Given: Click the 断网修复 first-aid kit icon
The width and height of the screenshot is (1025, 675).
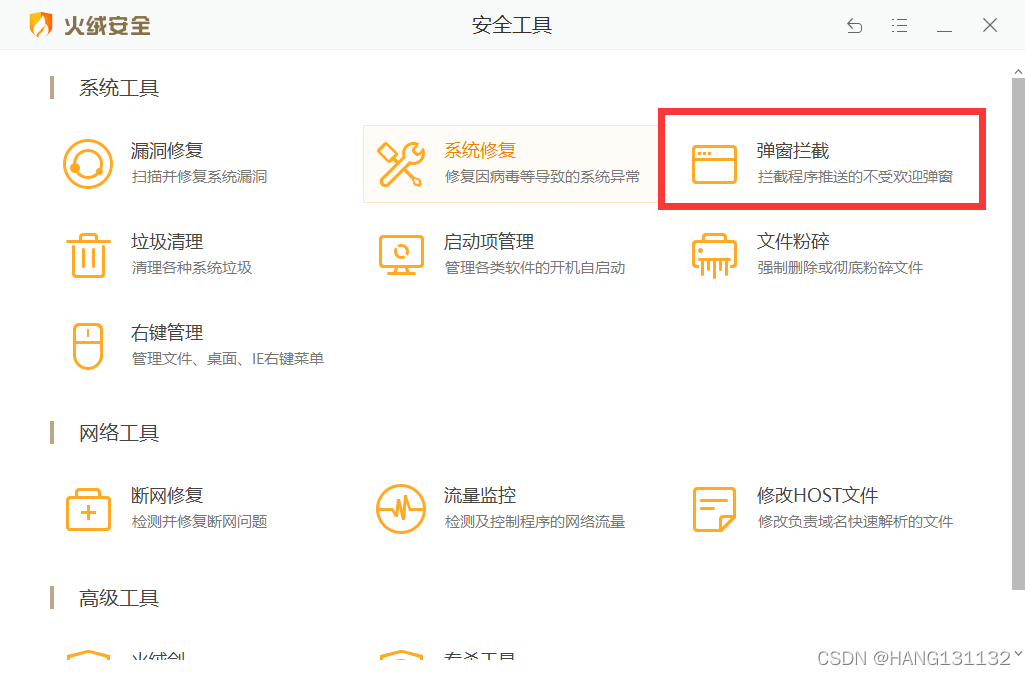Looking at the screenshot, I should click(x=88, y=509).
